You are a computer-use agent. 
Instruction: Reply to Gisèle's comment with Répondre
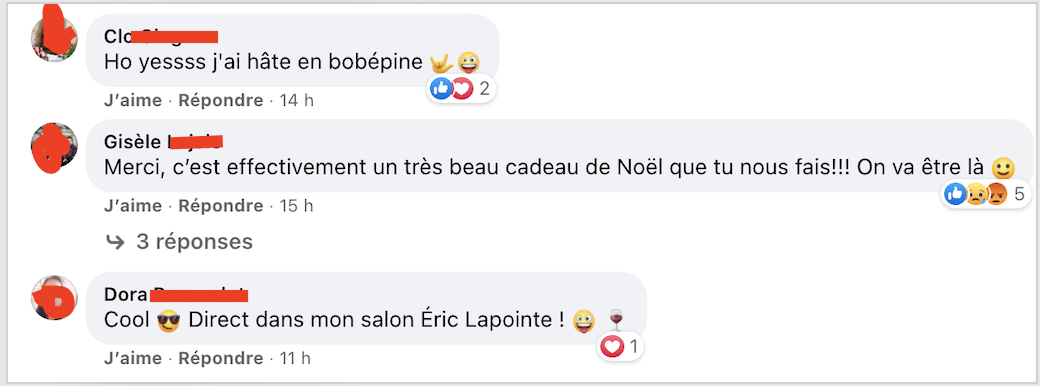[x=221, y=206]
